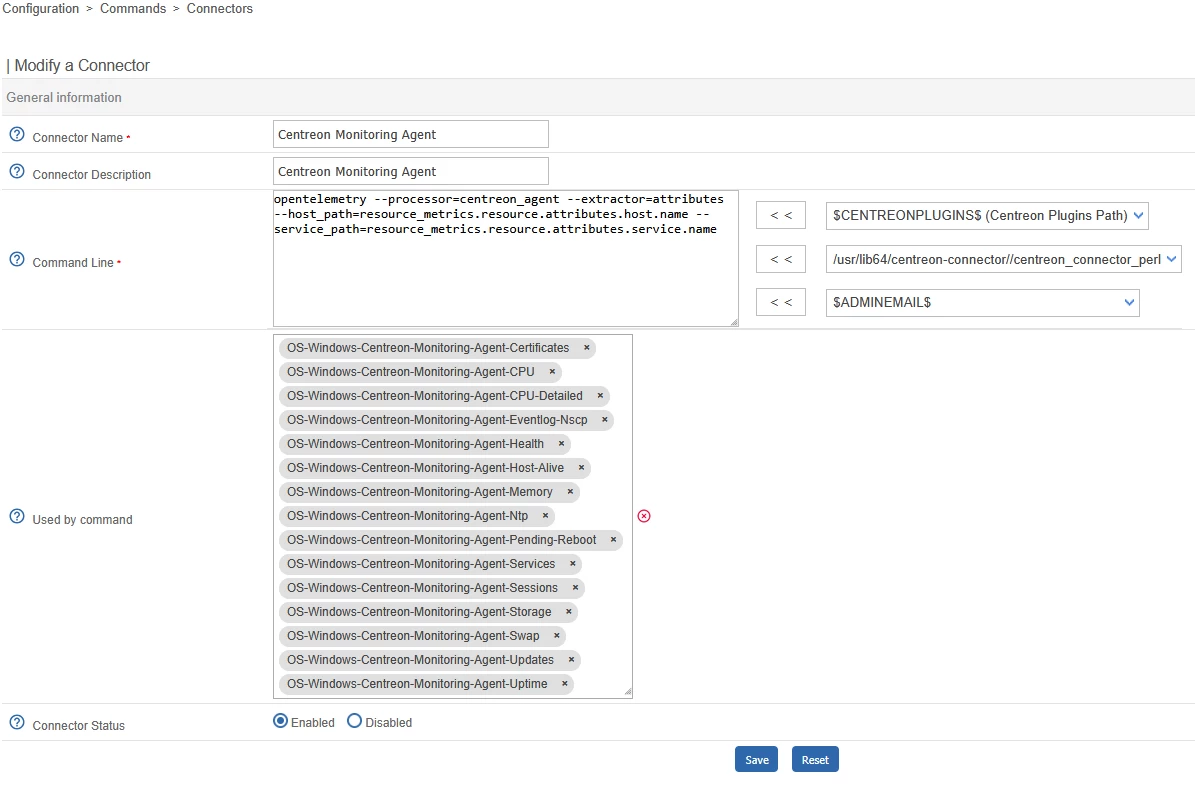The height and width of the screenshot is (805, 1195).
Task: Remove the Agent-Services tag
Action: pos(573,564)
